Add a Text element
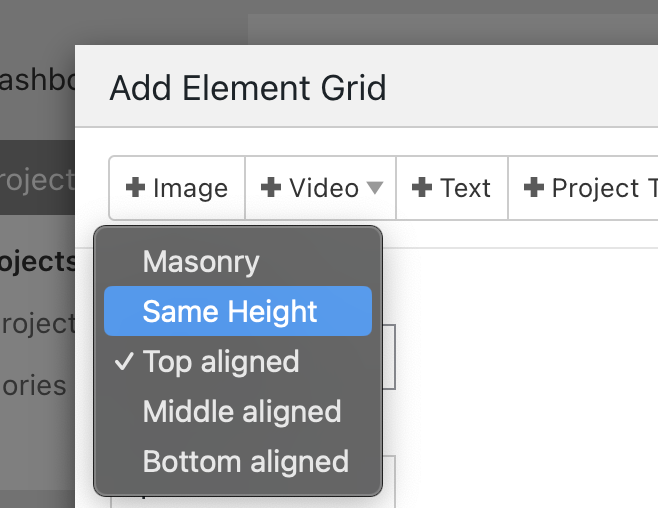 click(x=452, y=188)
